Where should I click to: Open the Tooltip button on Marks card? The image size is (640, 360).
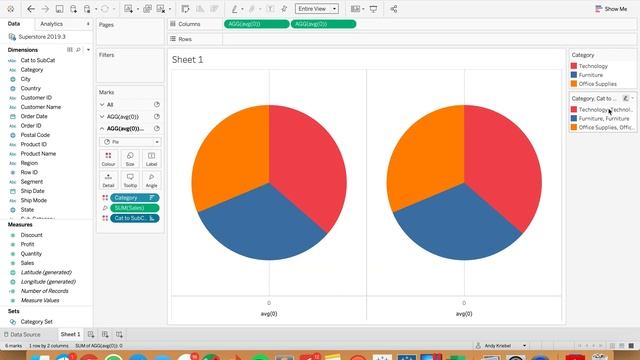(130, 180)
